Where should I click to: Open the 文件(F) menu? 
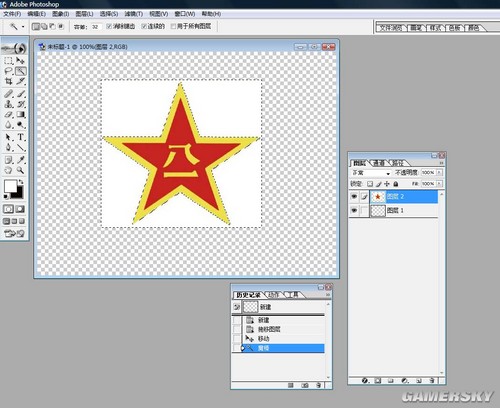(12, 14)
